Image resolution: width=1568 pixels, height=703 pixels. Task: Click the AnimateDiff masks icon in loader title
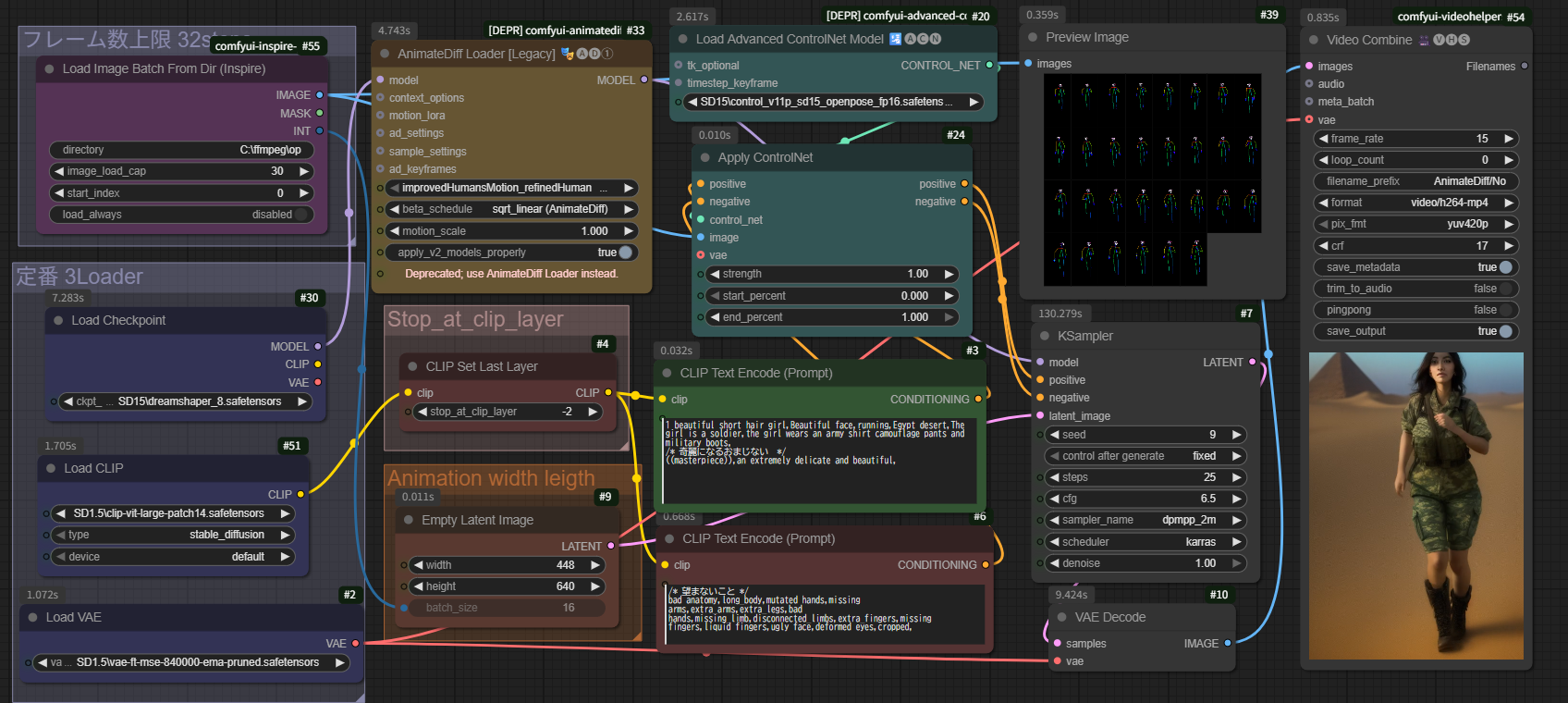point(568,54)
